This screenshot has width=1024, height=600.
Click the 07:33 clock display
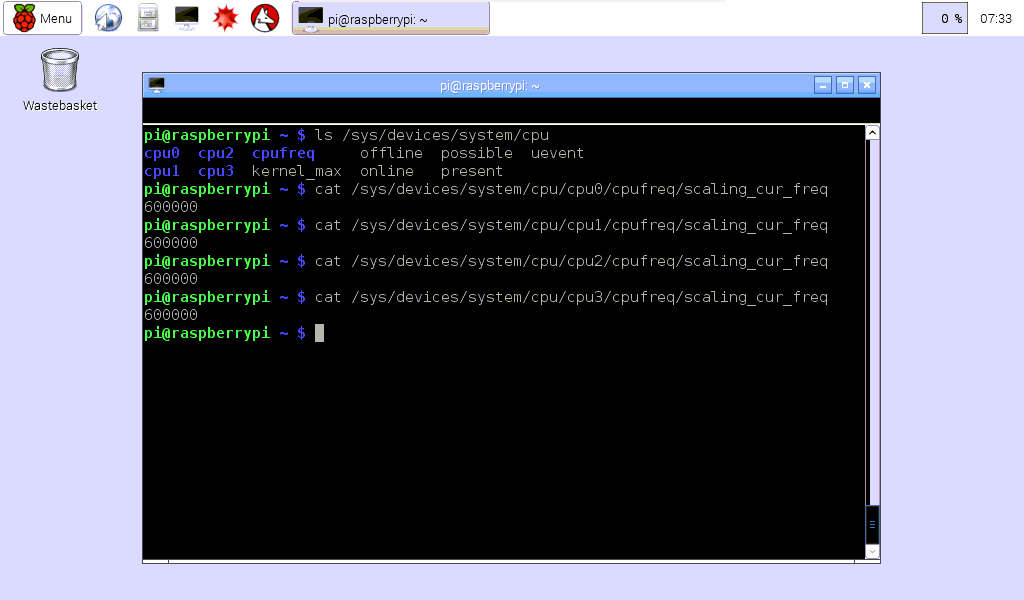pos(996,18)
